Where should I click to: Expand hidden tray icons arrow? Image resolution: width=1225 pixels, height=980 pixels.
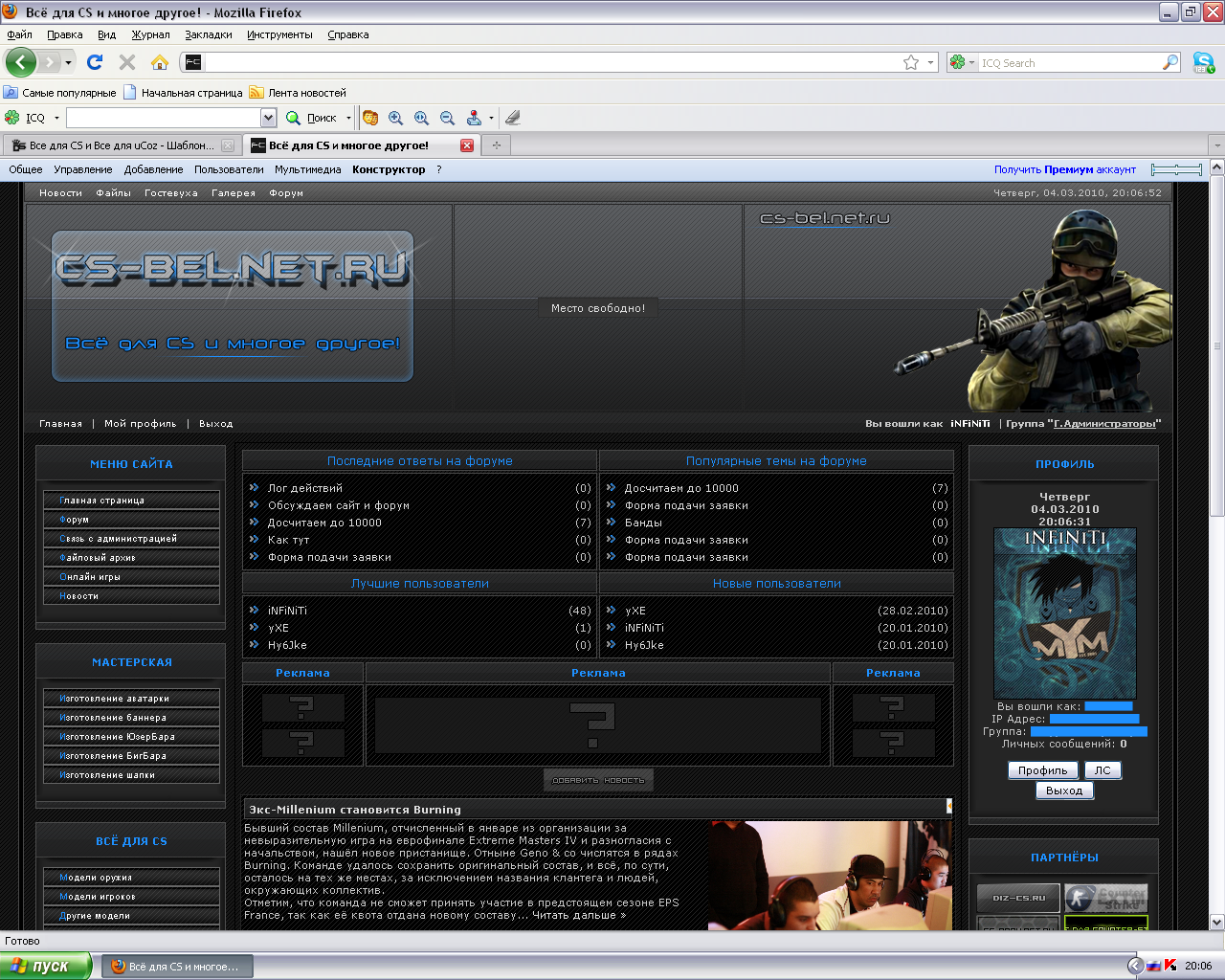click(1135, 966)
